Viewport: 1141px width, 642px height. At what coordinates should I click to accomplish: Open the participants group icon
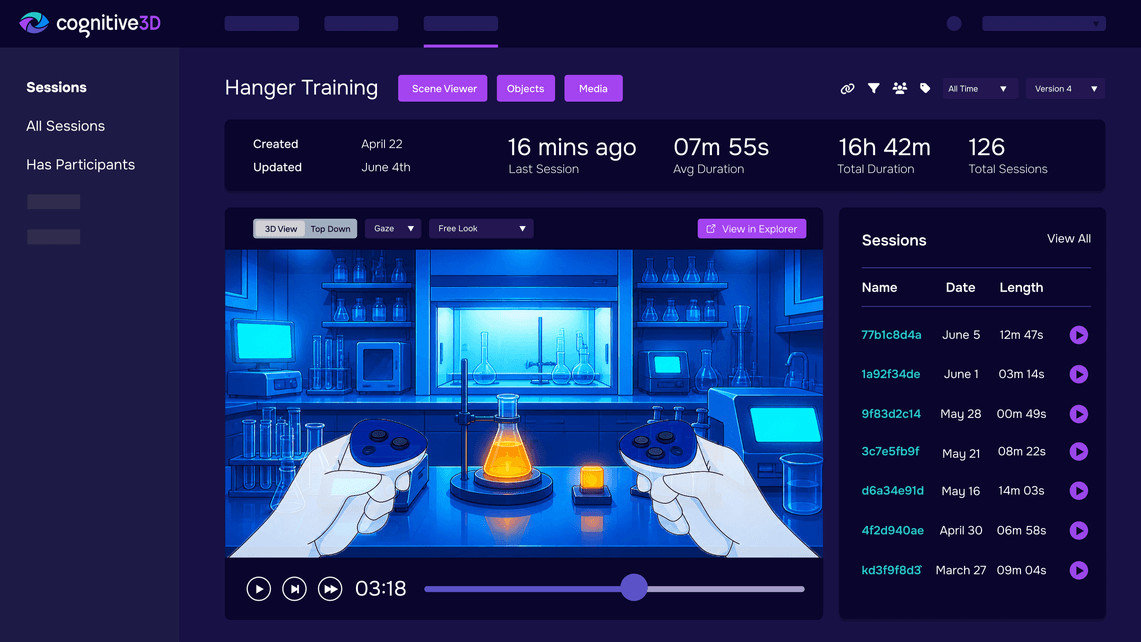click(899, 88)
